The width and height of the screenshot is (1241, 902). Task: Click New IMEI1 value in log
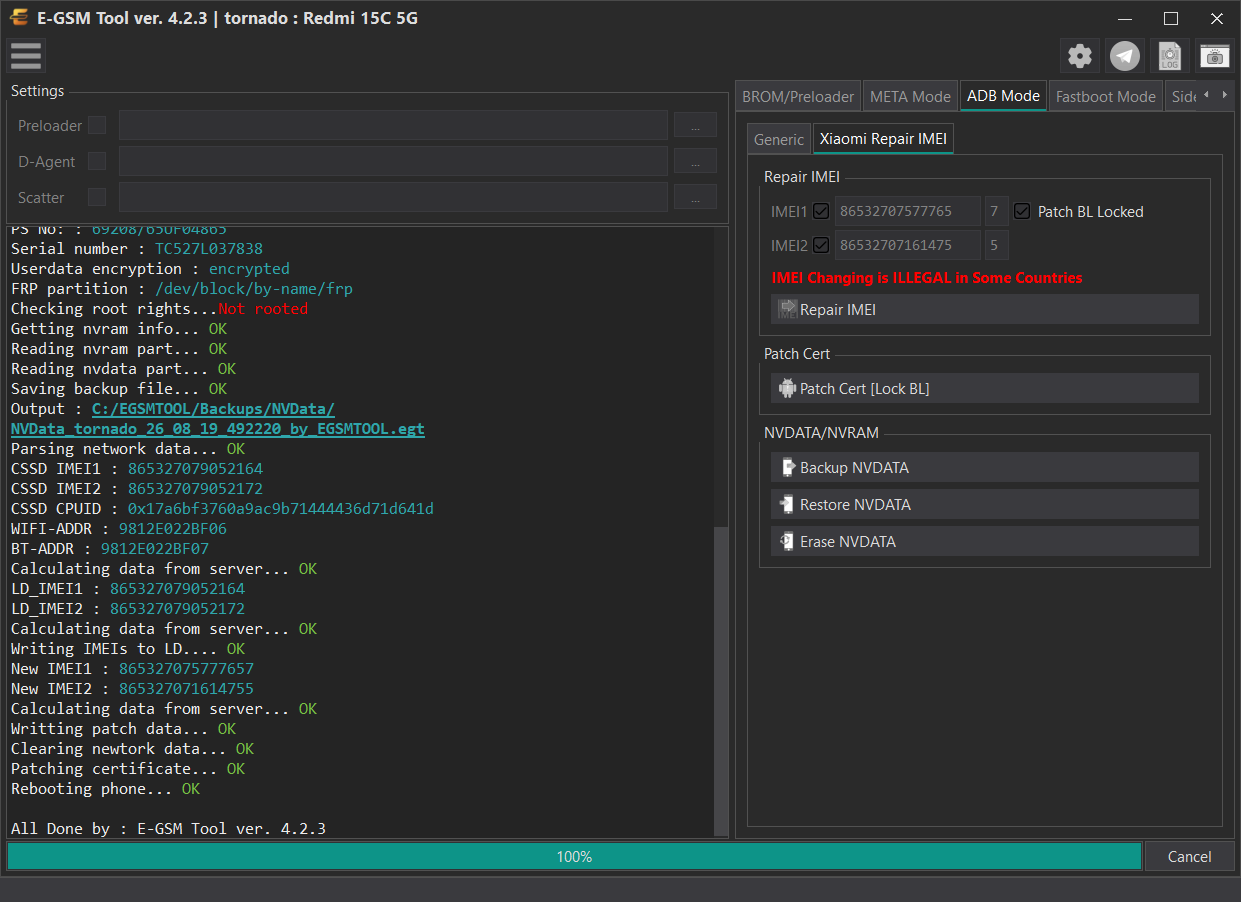tap(186, 668)
